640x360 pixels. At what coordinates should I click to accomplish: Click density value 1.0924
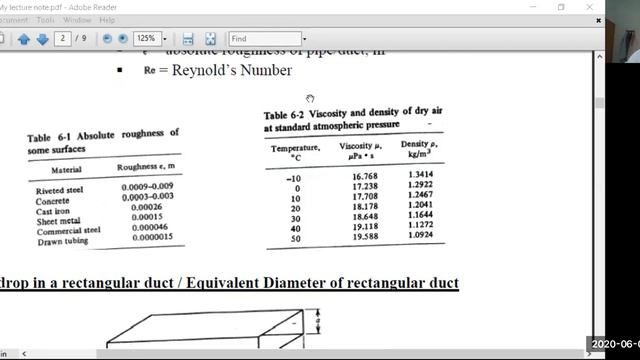[x=420, y=235]
